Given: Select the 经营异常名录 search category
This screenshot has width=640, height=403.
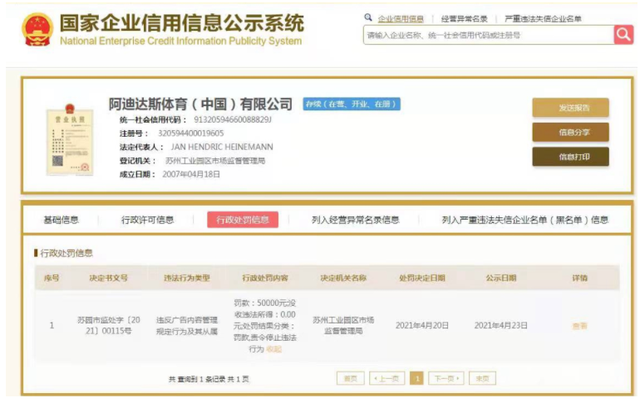Looking at the screenshot, I should (x=464, y=19).
